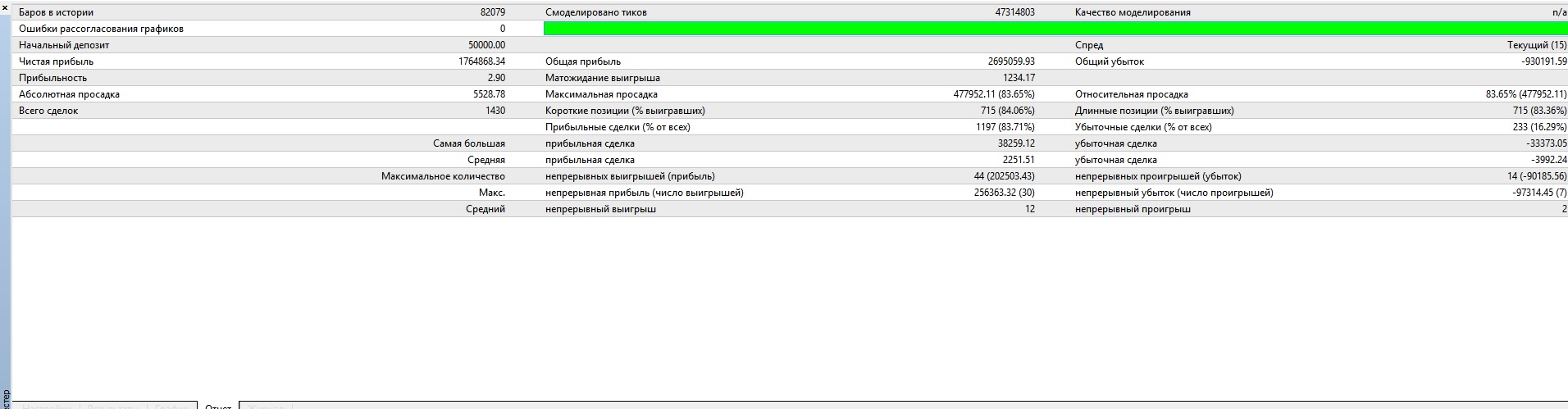The height and width of the screenshot is (409, 1568).
Task: Click the Прибыльные сделки (% от всех) label
Action: click(618, 127)
